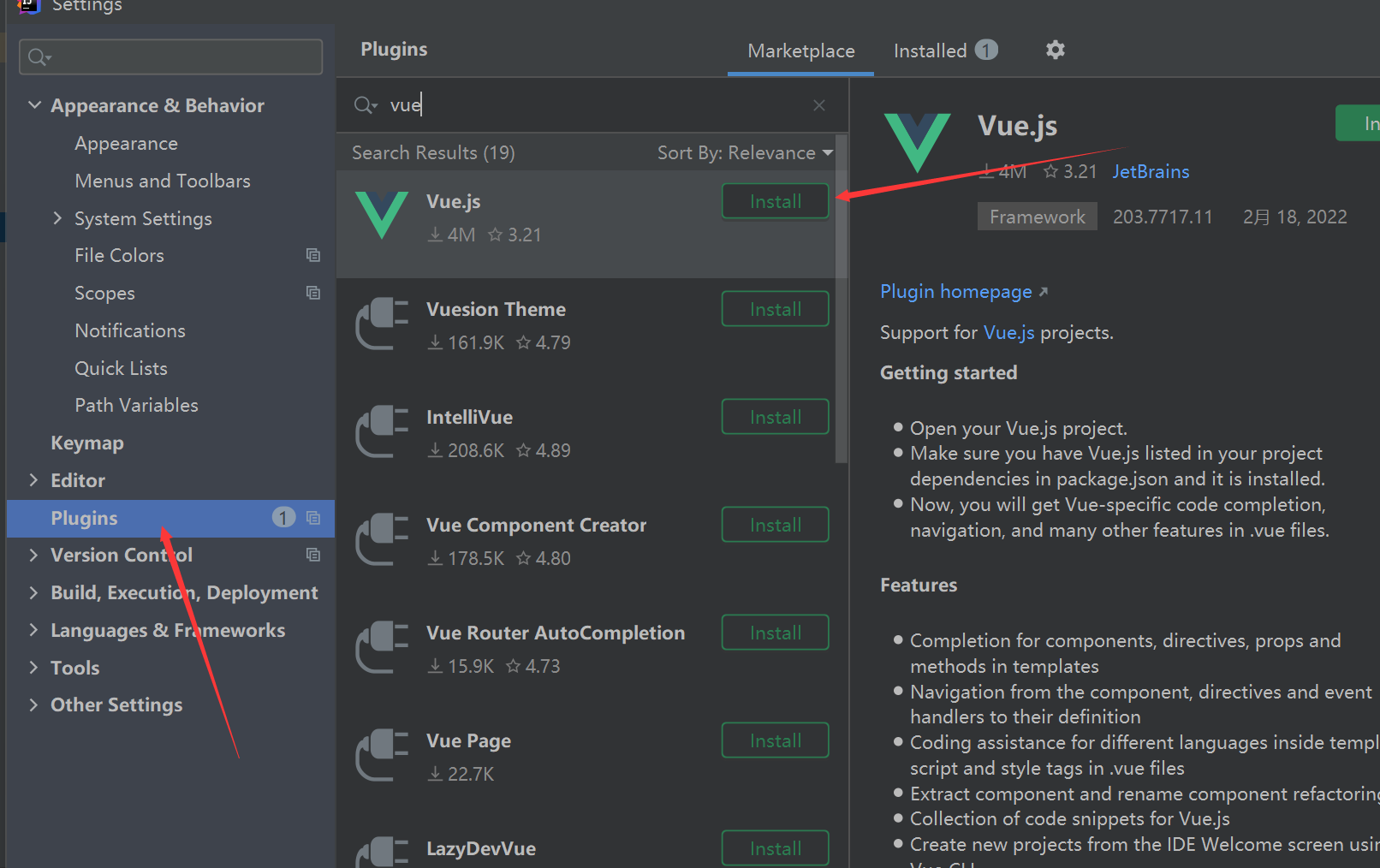
Task: Click project-level icon beside File Colors
Action: click(x=313, y=255)
